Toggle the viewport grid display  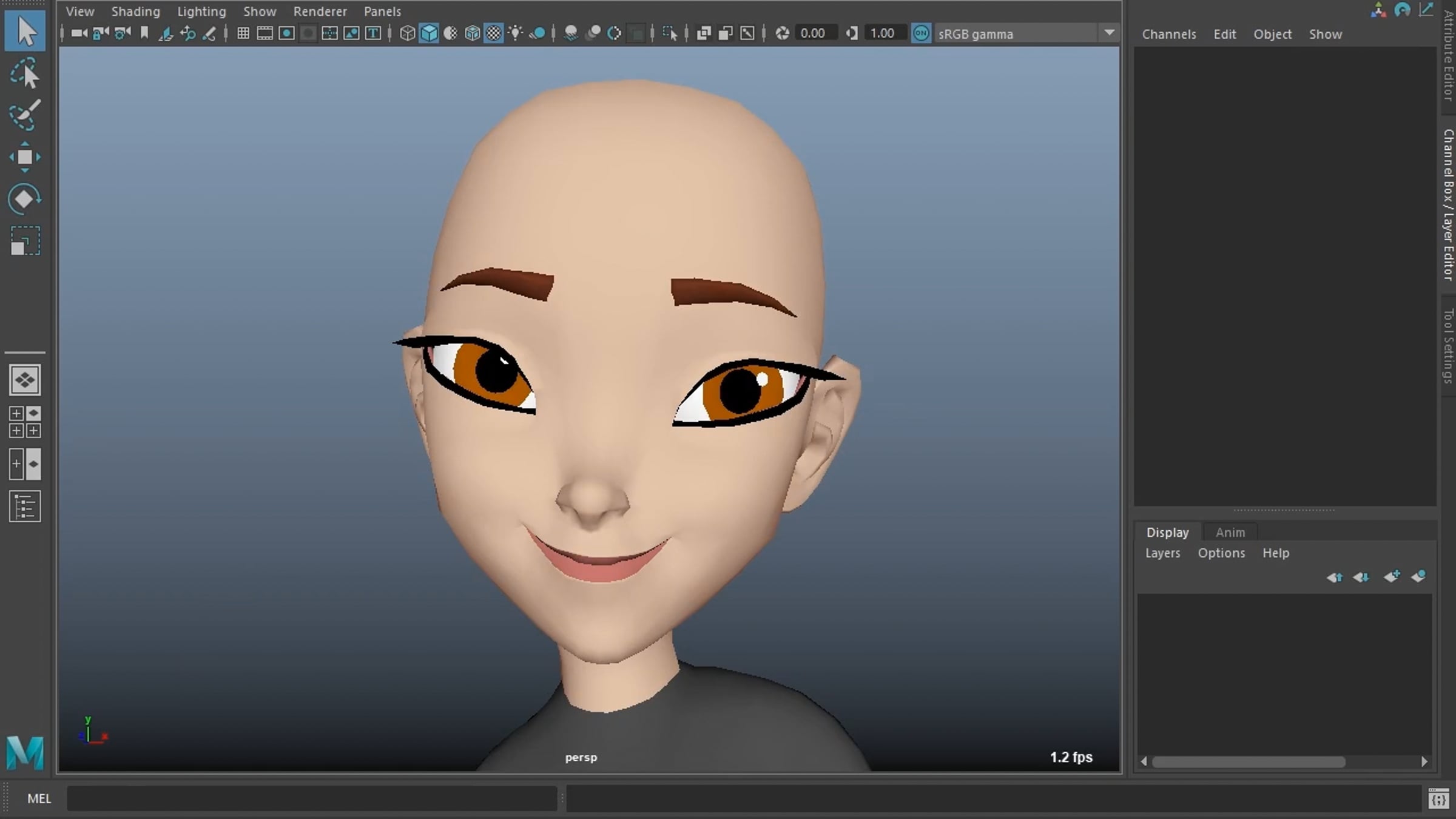point(243,33)
